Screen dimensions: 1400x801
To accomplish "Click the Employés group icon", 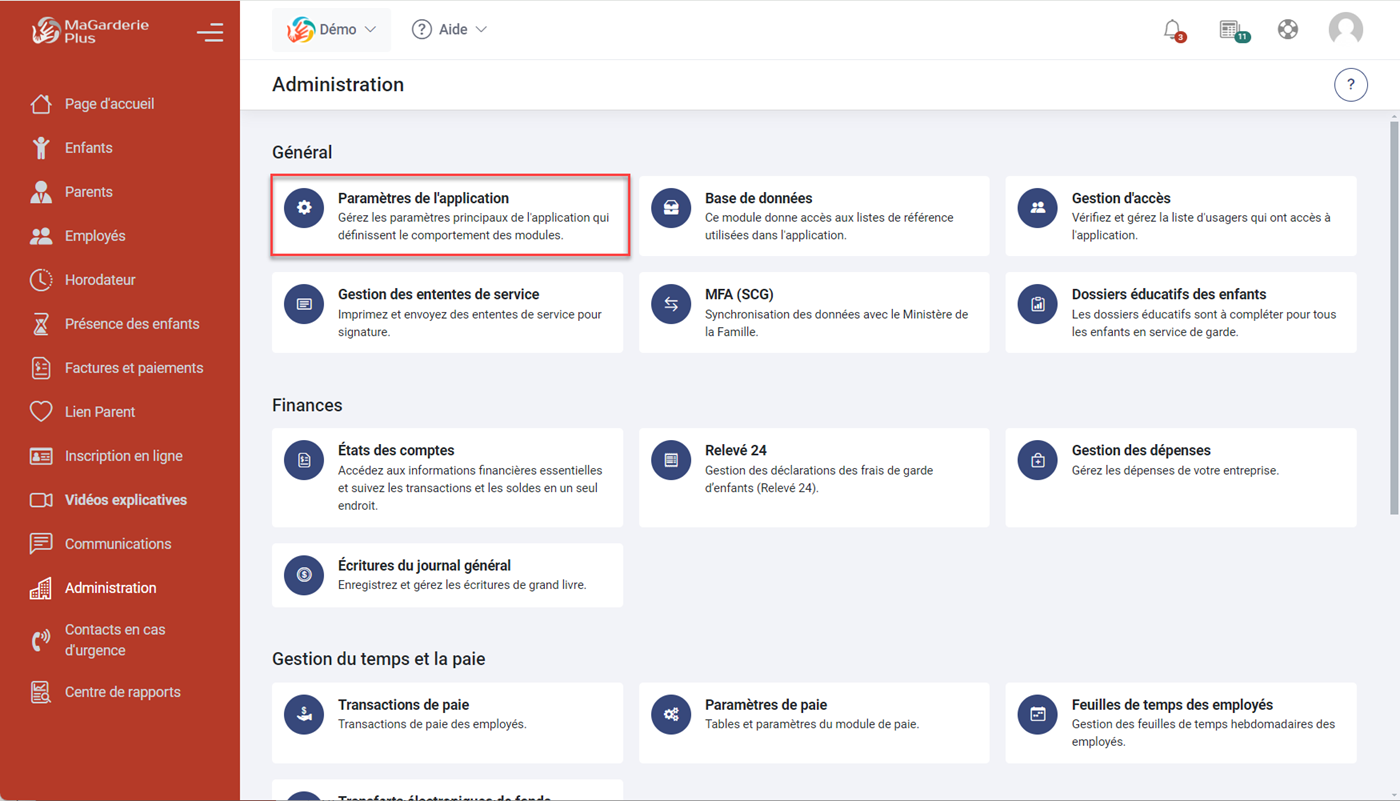I will coord(41,236).
